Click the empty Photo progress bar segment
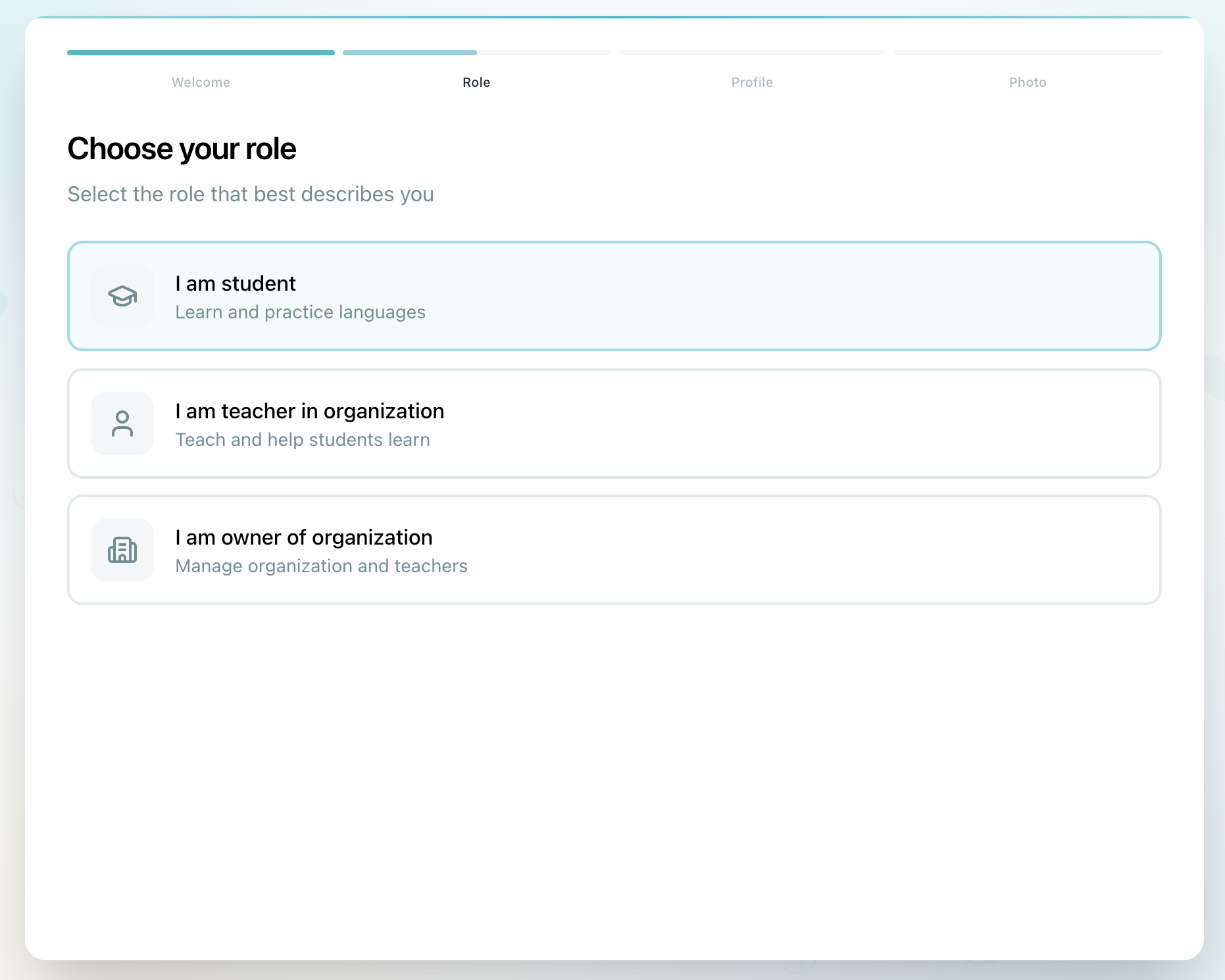The width and height of the screenshot is (1225, 980). pos(1027,53)
